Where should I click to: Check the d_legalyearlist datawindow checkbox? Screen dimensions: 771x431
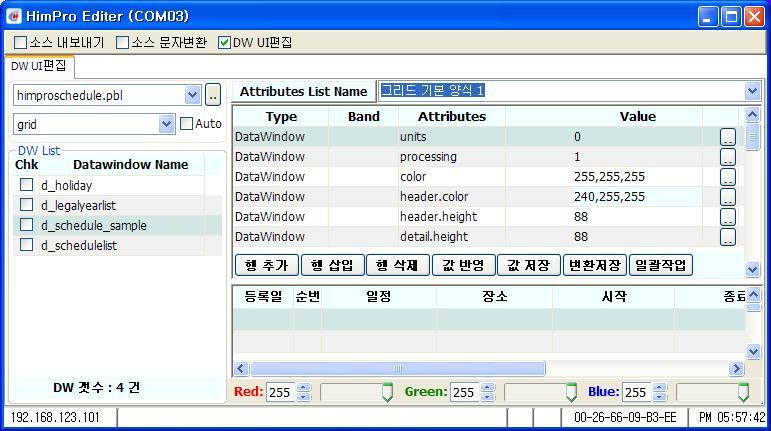click(x=26, y=205)
